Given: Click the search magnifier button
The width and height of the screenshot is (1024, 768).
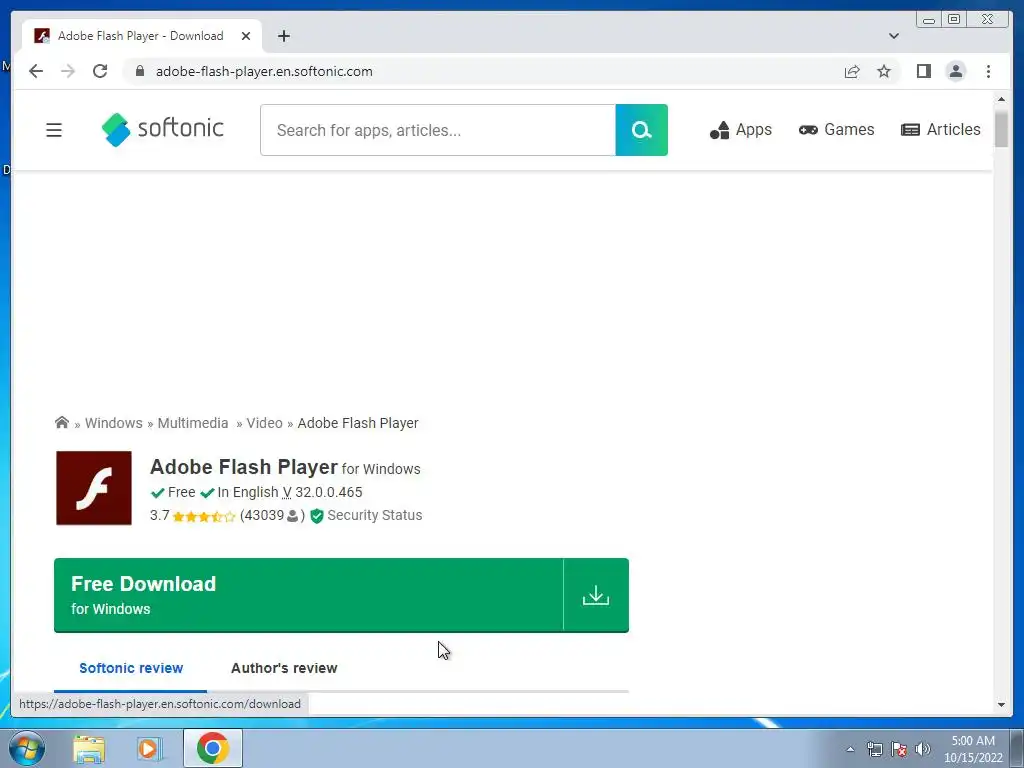Looking at the screenshot, I should (641, 130).
